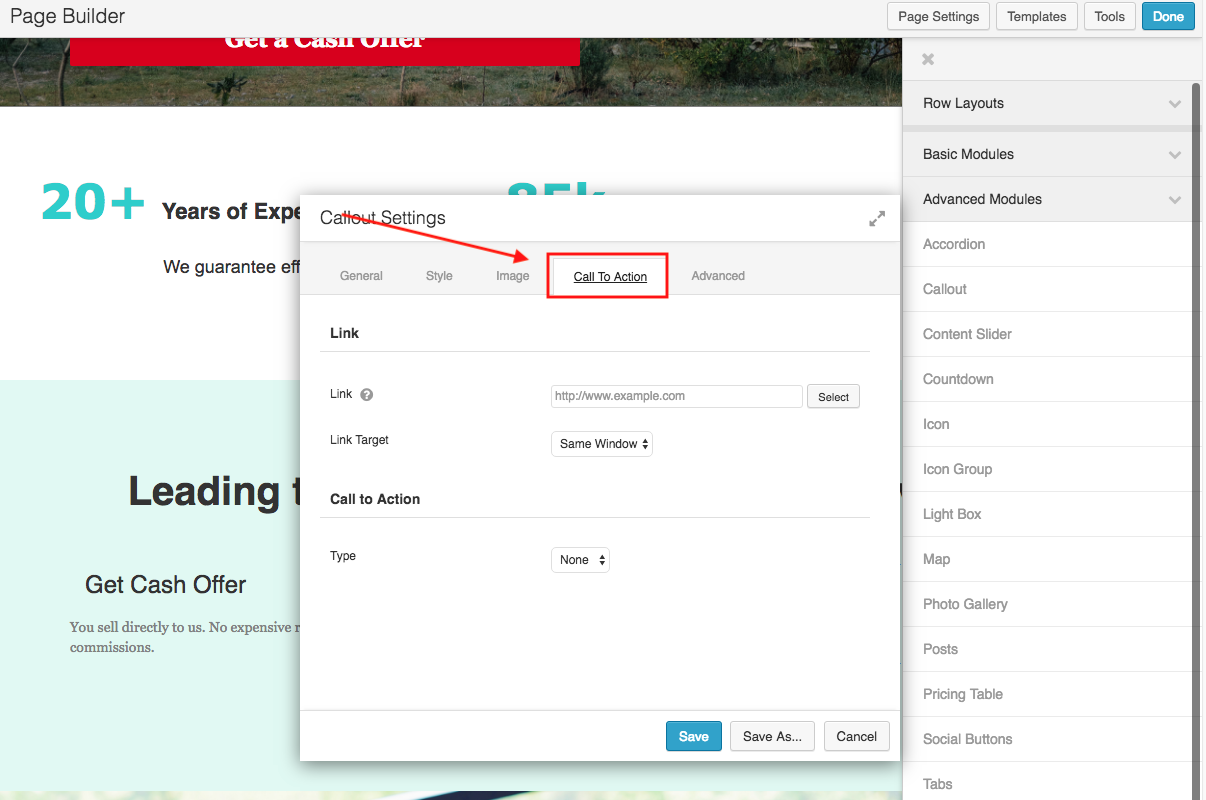Open the Link Target dropdown
Screen dimensions: 1206x800
point(602,444)
